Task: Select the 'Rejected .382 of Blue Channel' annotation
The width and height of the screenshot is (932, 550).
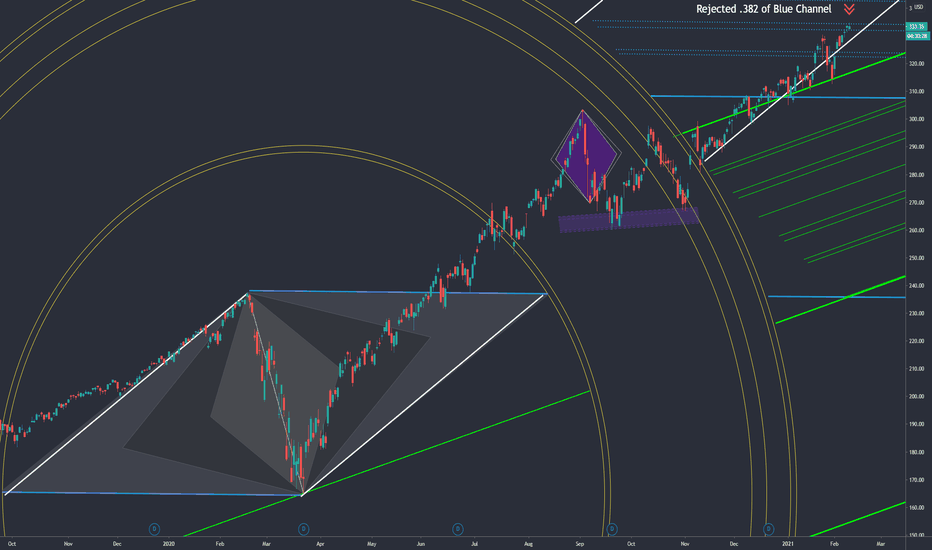Action: (x=763, y=9)
